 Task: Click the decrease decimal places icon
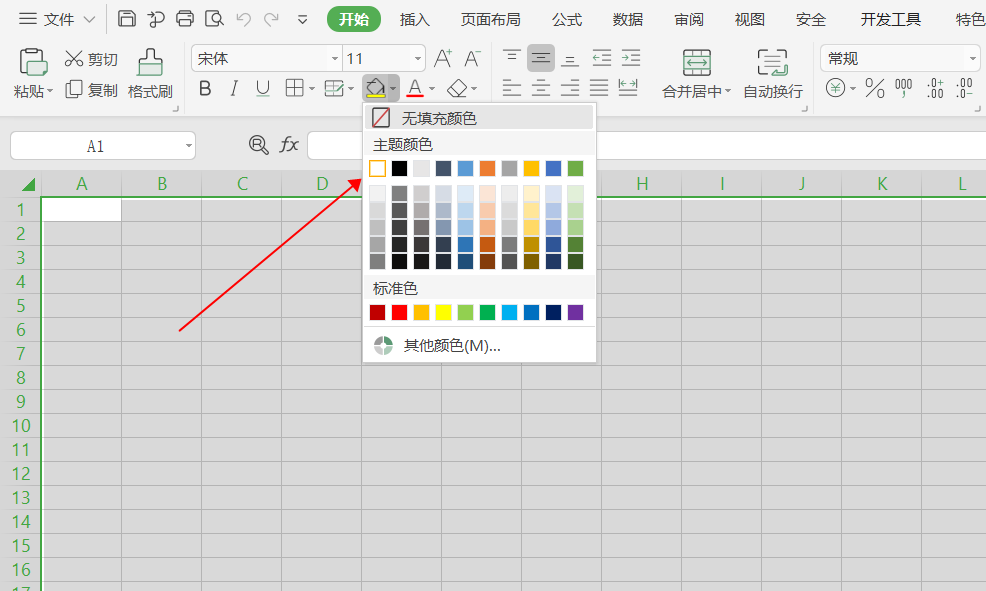click(x=964, y=88)
